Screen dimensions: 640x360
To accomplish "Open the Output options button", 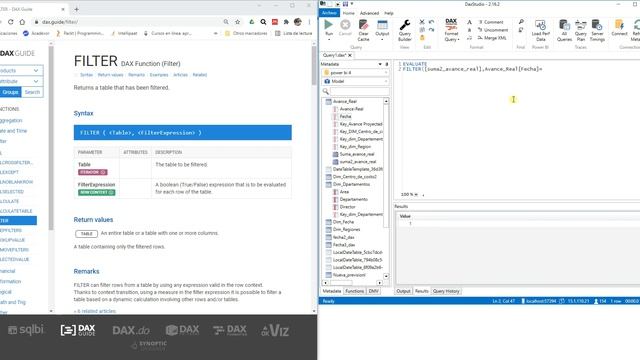I will click(382, 30).
